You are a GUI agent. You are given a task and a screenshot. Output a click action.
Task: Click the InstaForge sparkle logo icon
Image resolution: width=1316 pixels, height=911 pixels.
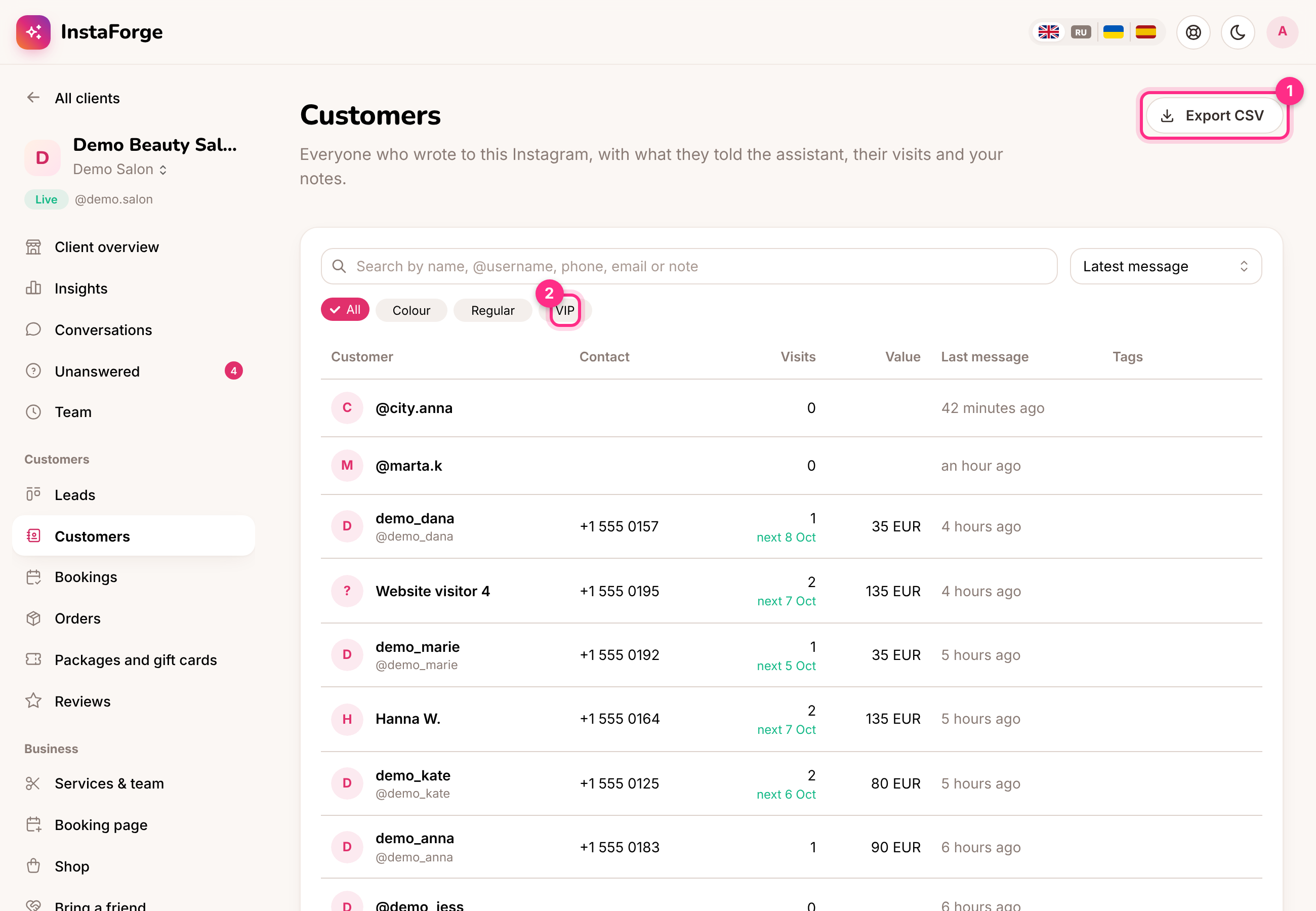[33, 32]
